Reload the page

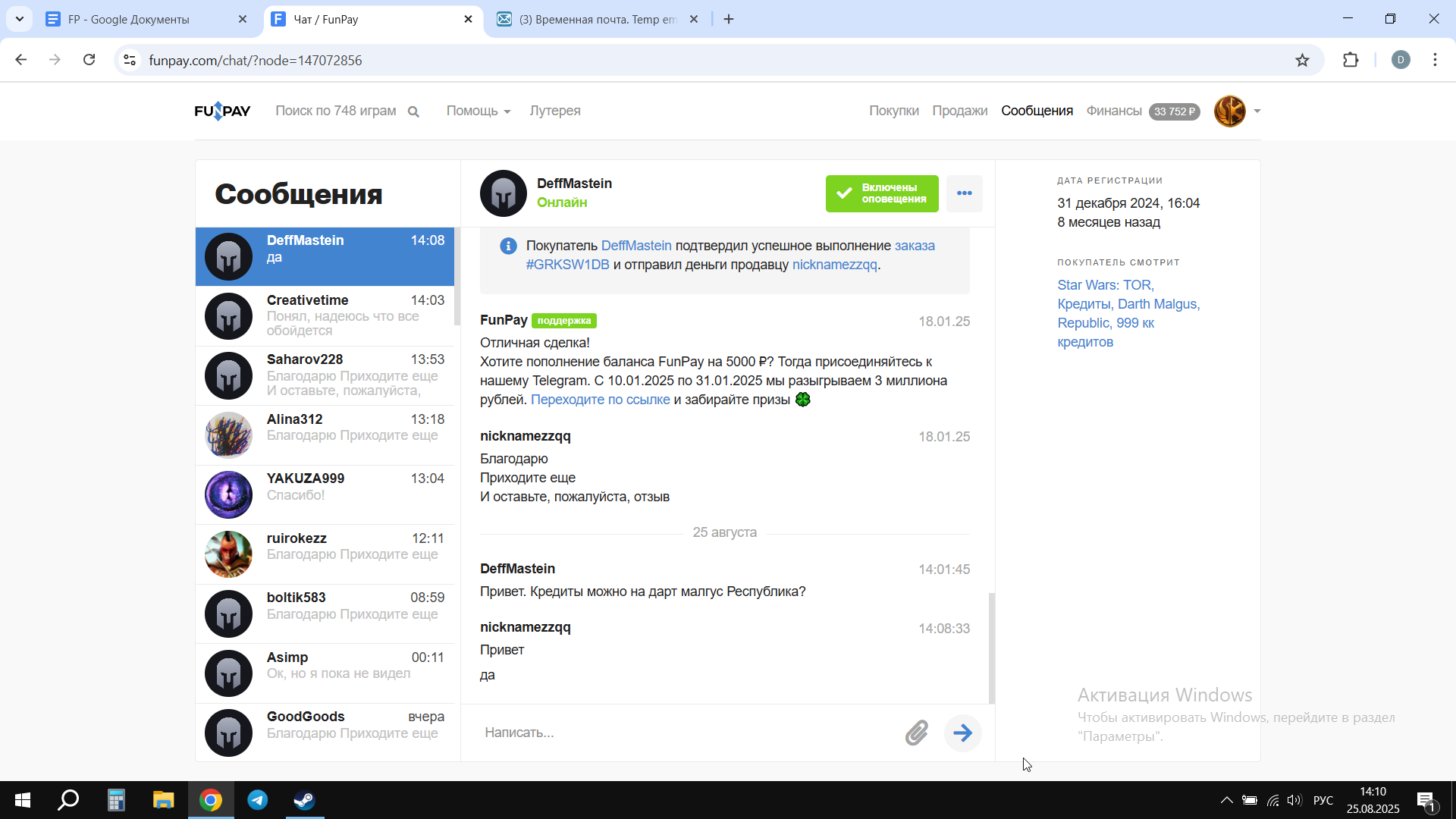click(89, 60)
